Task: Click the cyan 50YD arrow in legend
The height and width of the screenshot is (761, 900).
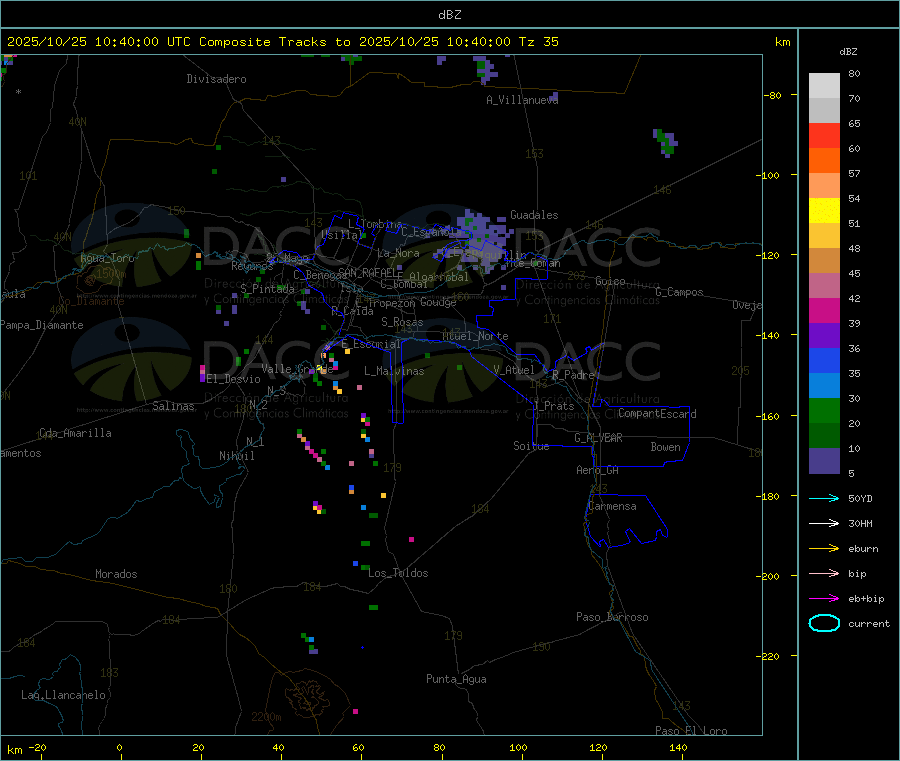Action: pyautogui.click(x=824, y=498)
